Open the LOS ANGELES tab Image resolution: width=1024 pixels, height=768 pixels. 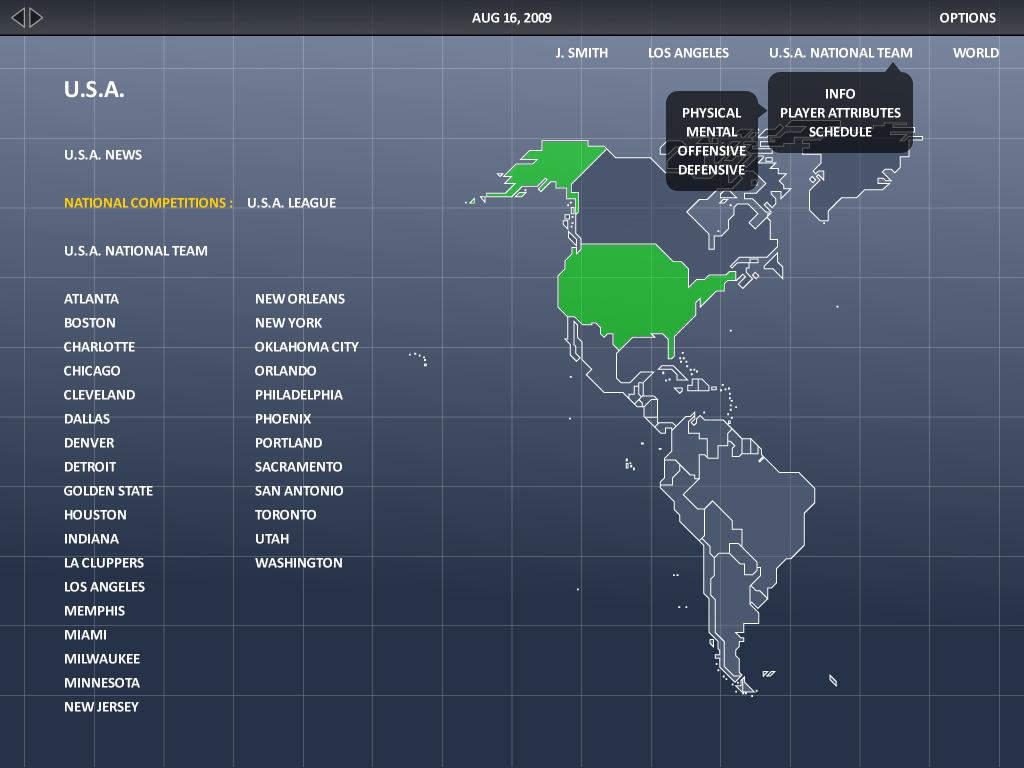(688, 52)
